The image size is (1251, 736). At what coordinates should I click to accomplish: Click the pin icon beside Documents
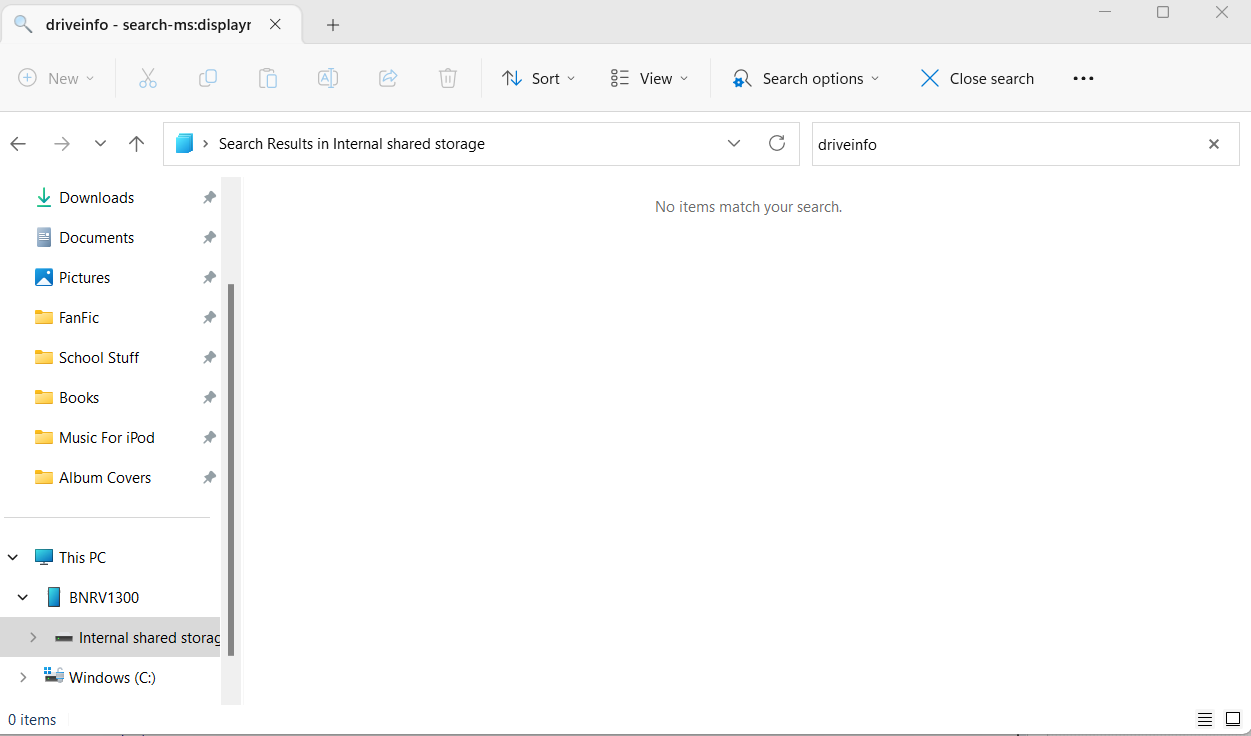(209, 238)
